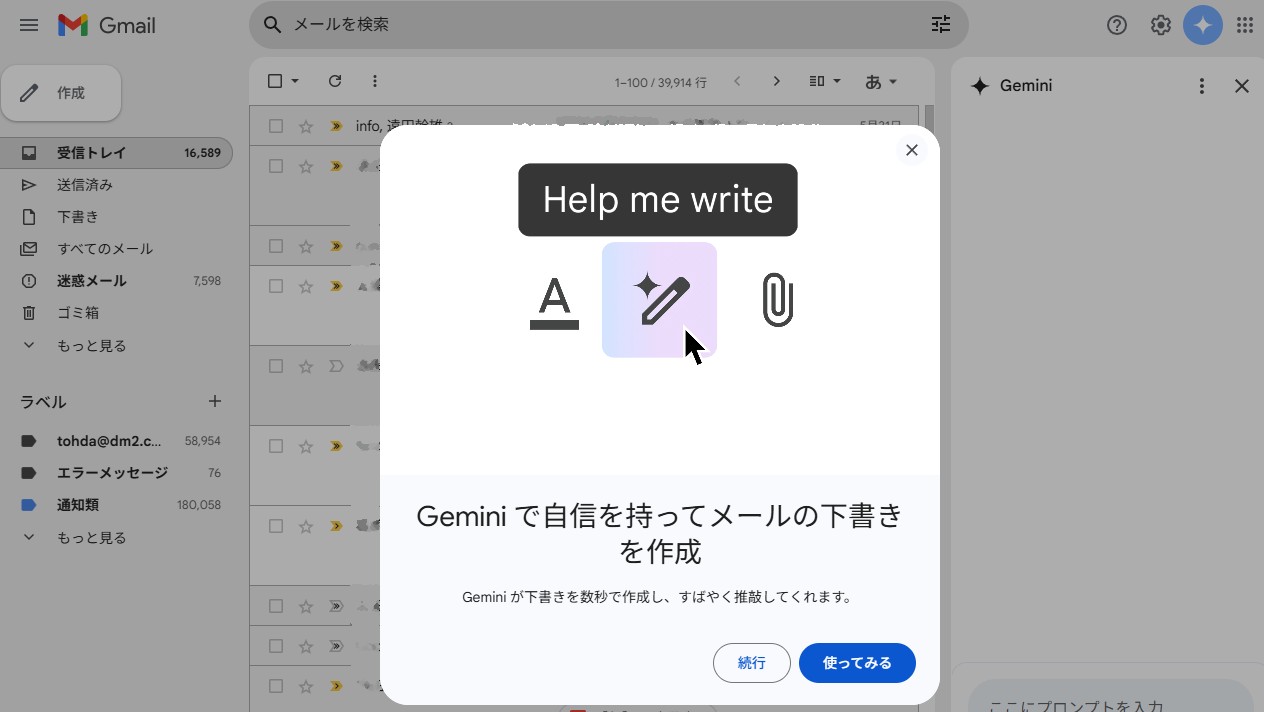The image size is (1264, 712).
Task: Expand the select-all checkbox dropdown arrow
Action: [295, 81]
